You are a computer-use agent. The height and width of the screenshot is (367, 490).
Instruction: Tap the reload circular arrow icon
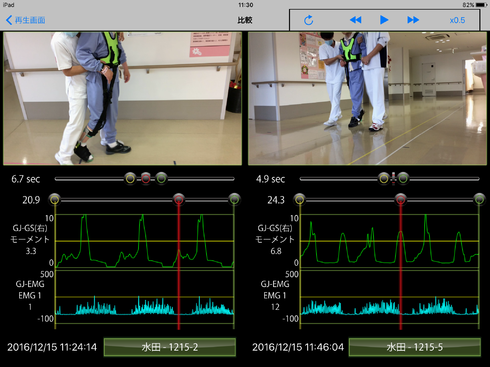pos(309,20)
